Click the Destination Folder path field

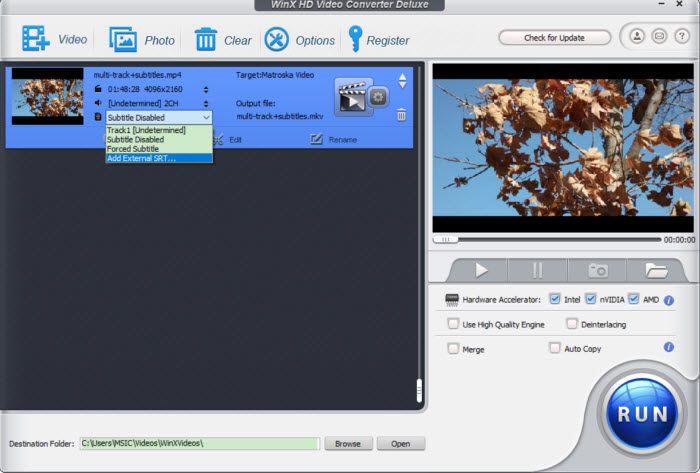point(200,444)
